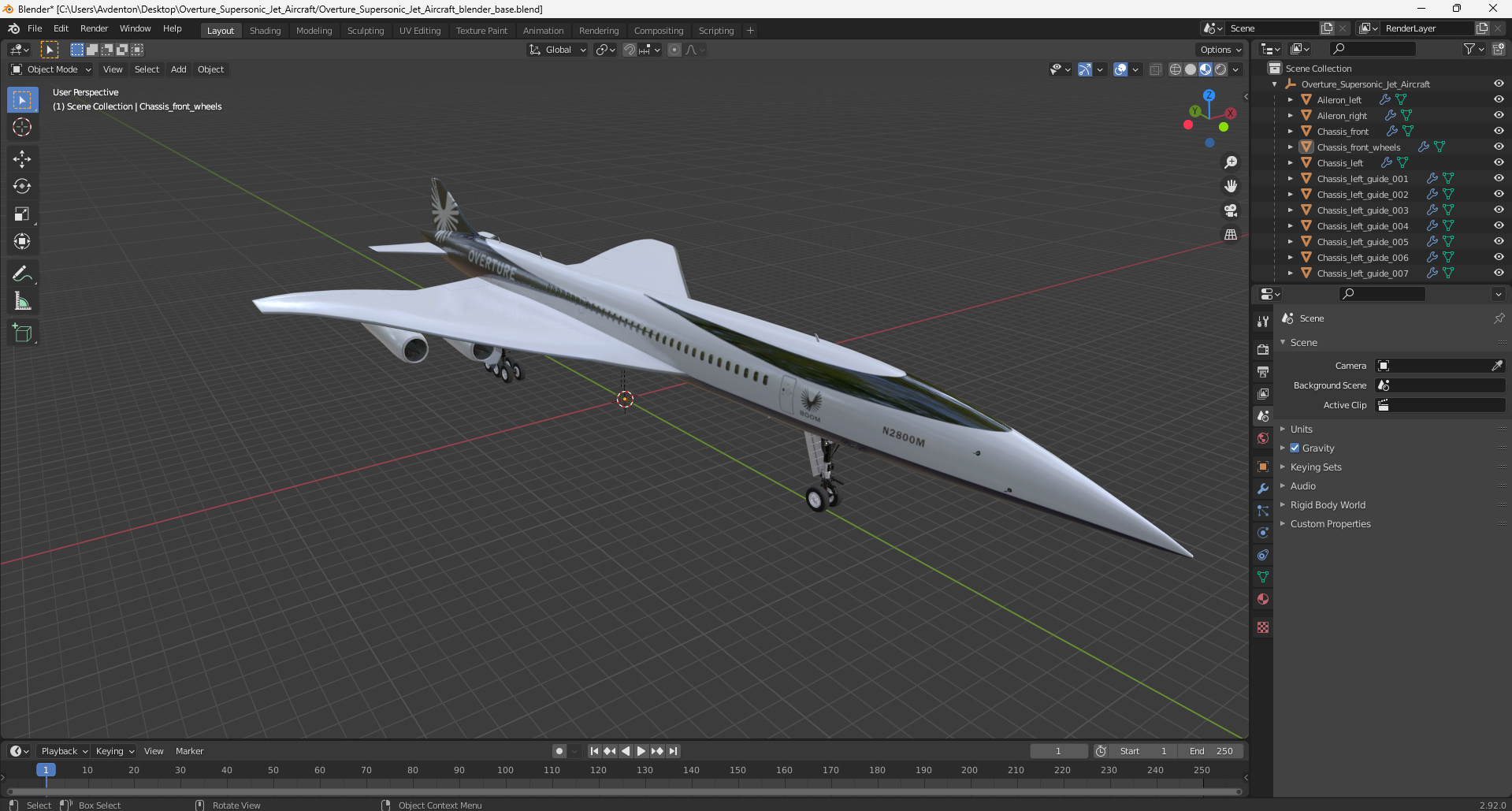The image size is (1512, 811).
Task: Toggle camera view with camera icon
Action: click(x=1230, y=210)
